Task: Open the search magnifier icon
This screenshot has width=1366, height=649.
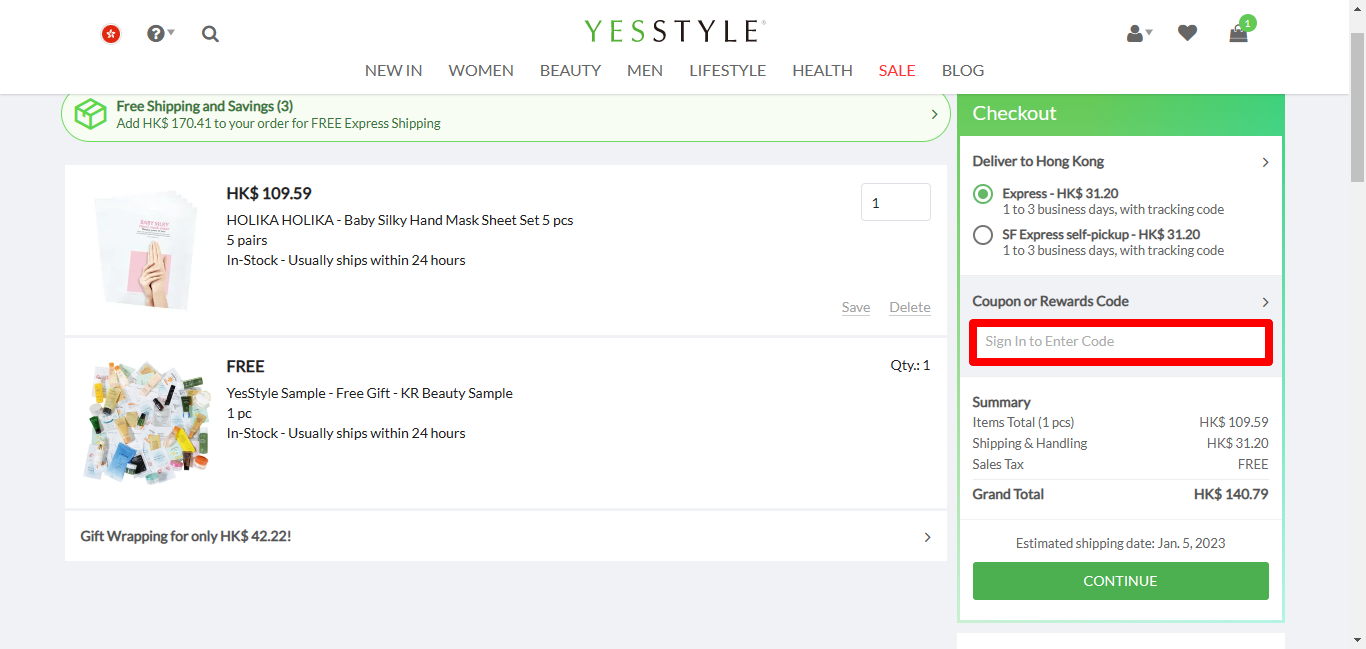Action: tap(210, 33)
